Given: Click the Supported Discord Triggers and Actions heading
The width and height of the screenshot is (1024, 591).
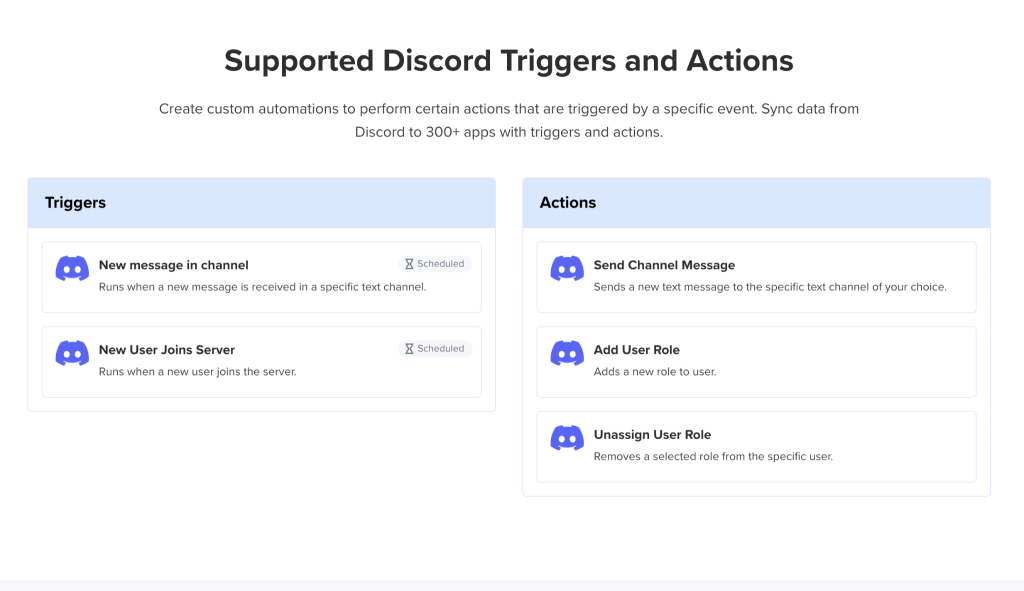Looking at the screenshot, I should [x=509, y=60].
